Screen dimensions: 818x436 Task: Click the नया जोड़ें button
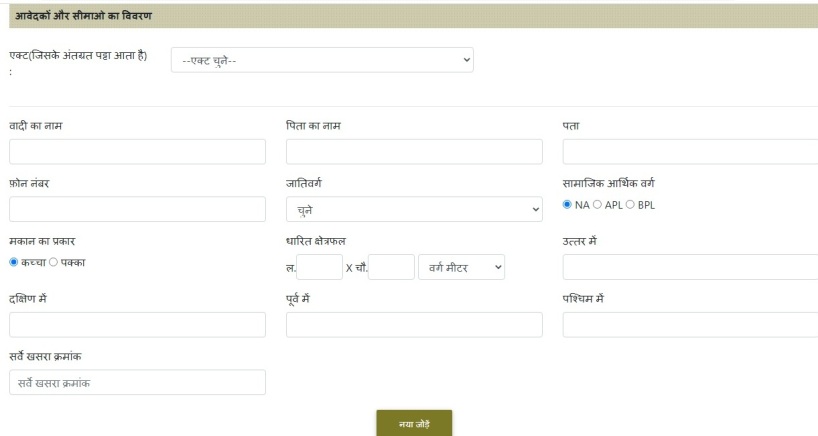[x=414, y=423]
